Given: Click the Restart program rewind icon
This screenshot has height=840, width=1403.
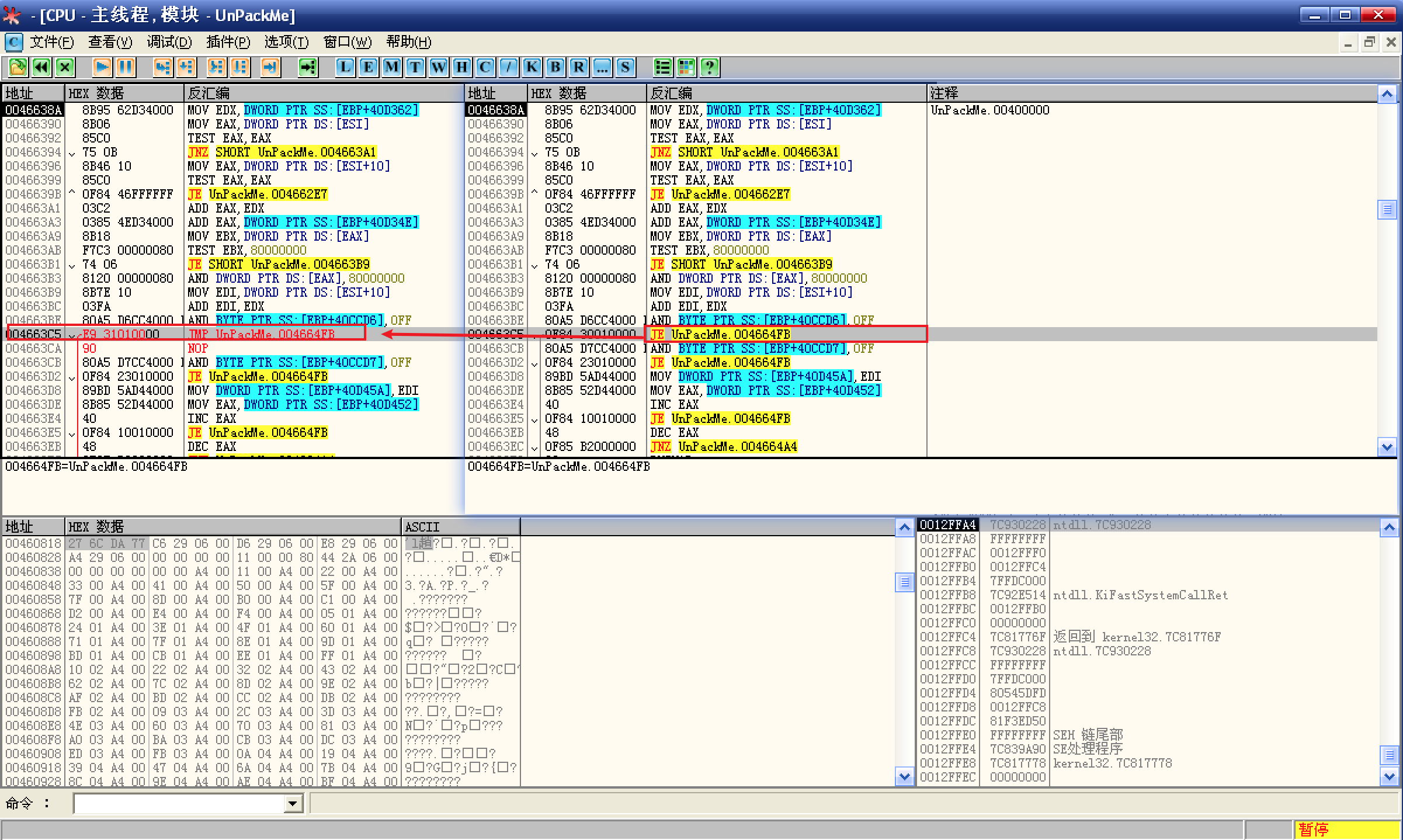Looking at the screenshot, I should pos(41,67).
